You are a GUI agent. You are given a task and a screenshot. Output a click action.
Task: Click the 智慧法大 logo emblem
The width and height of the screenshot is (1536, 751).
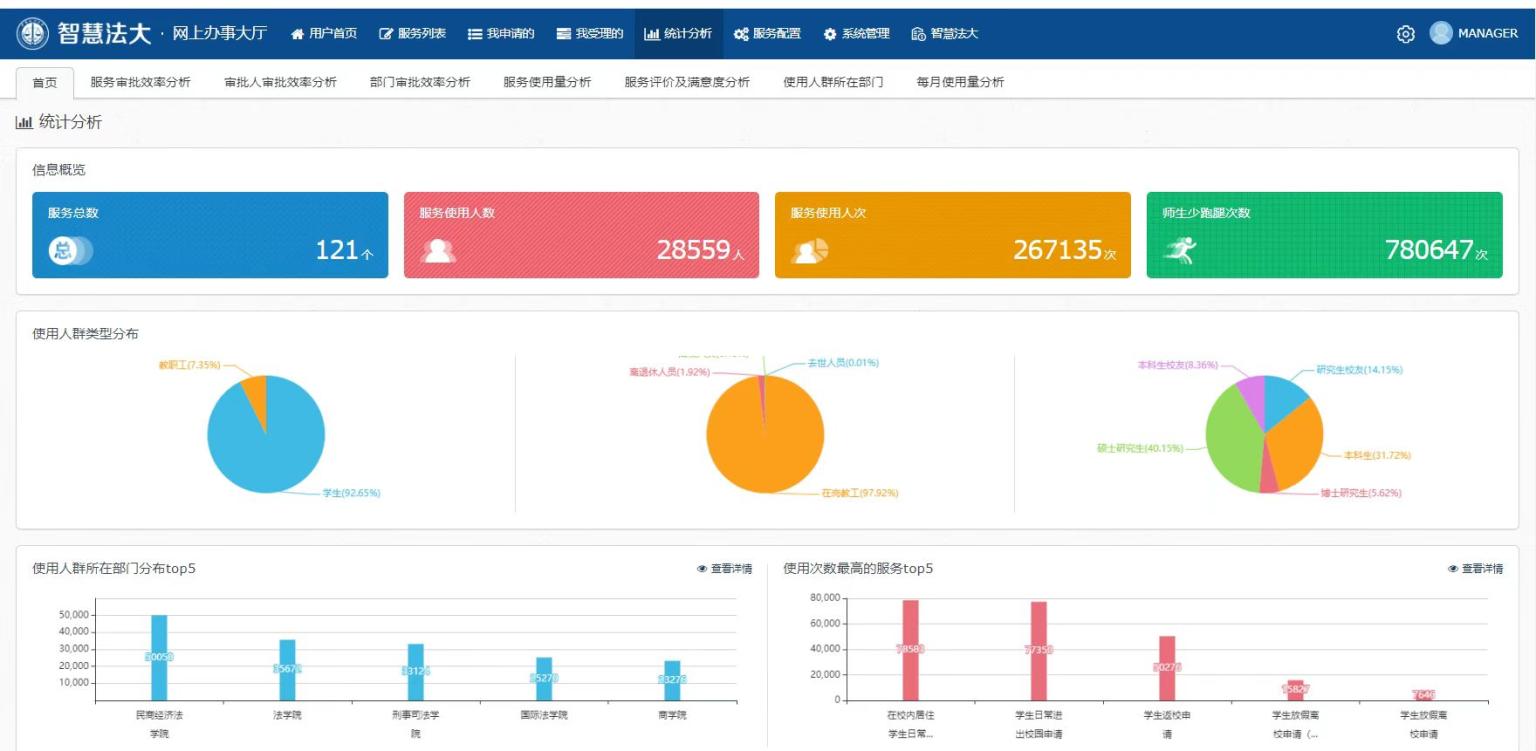(x=33, y=33)
